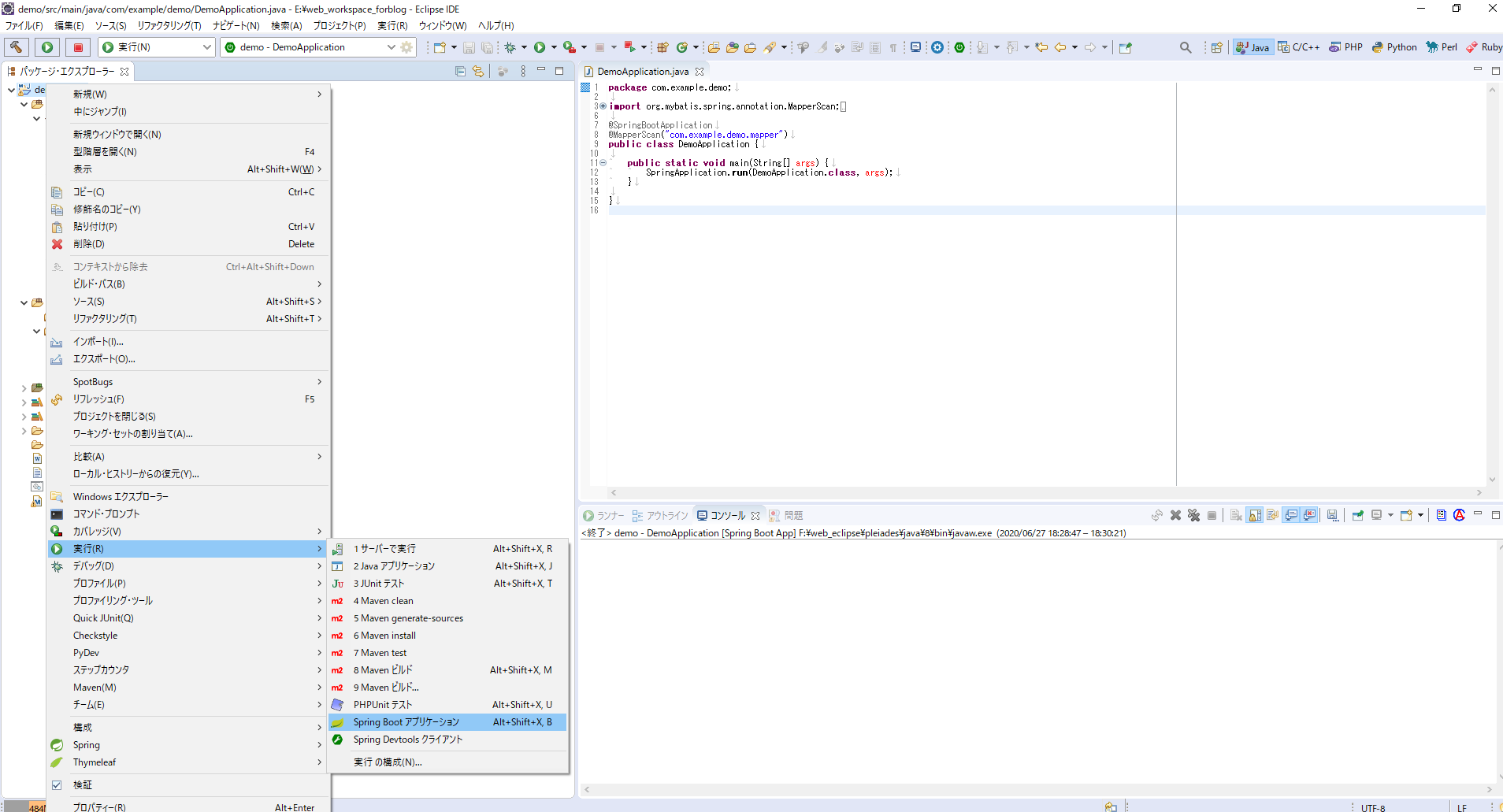Expand the folded import block on line 3
This screenshot has width=1503, height=812.
point(603,106)
